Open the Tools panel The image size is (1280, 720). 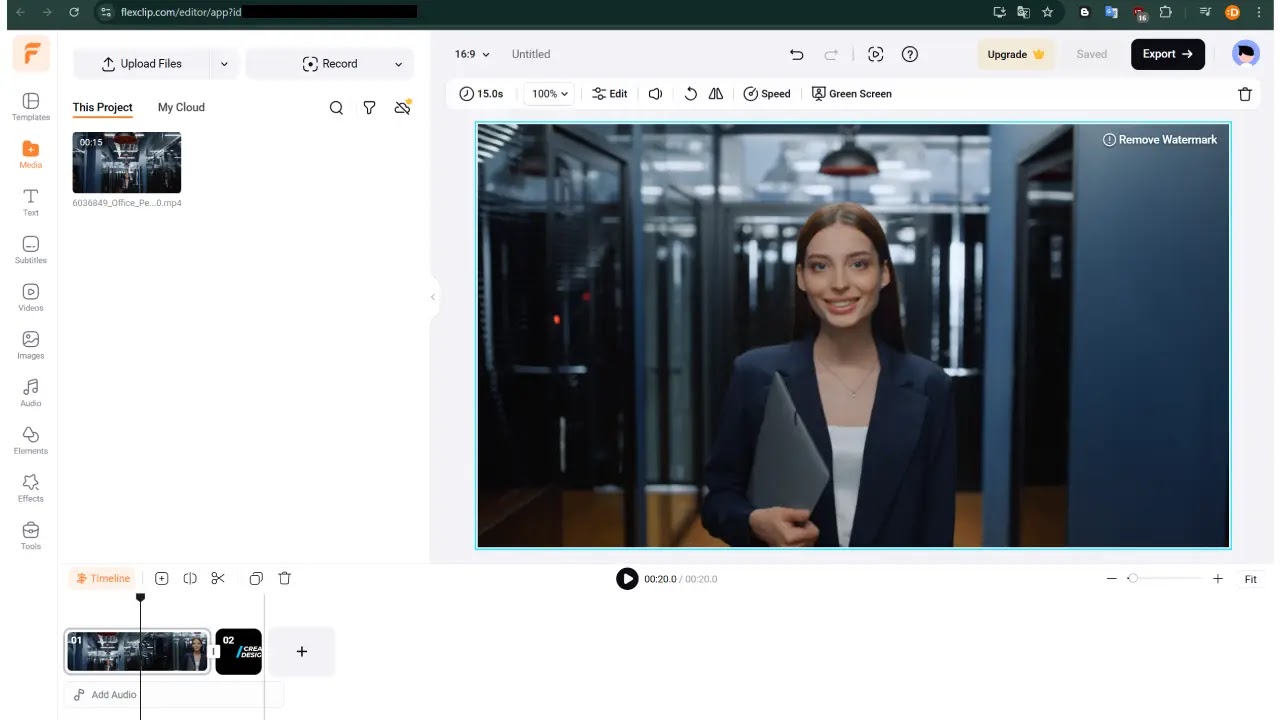[31, 536]
